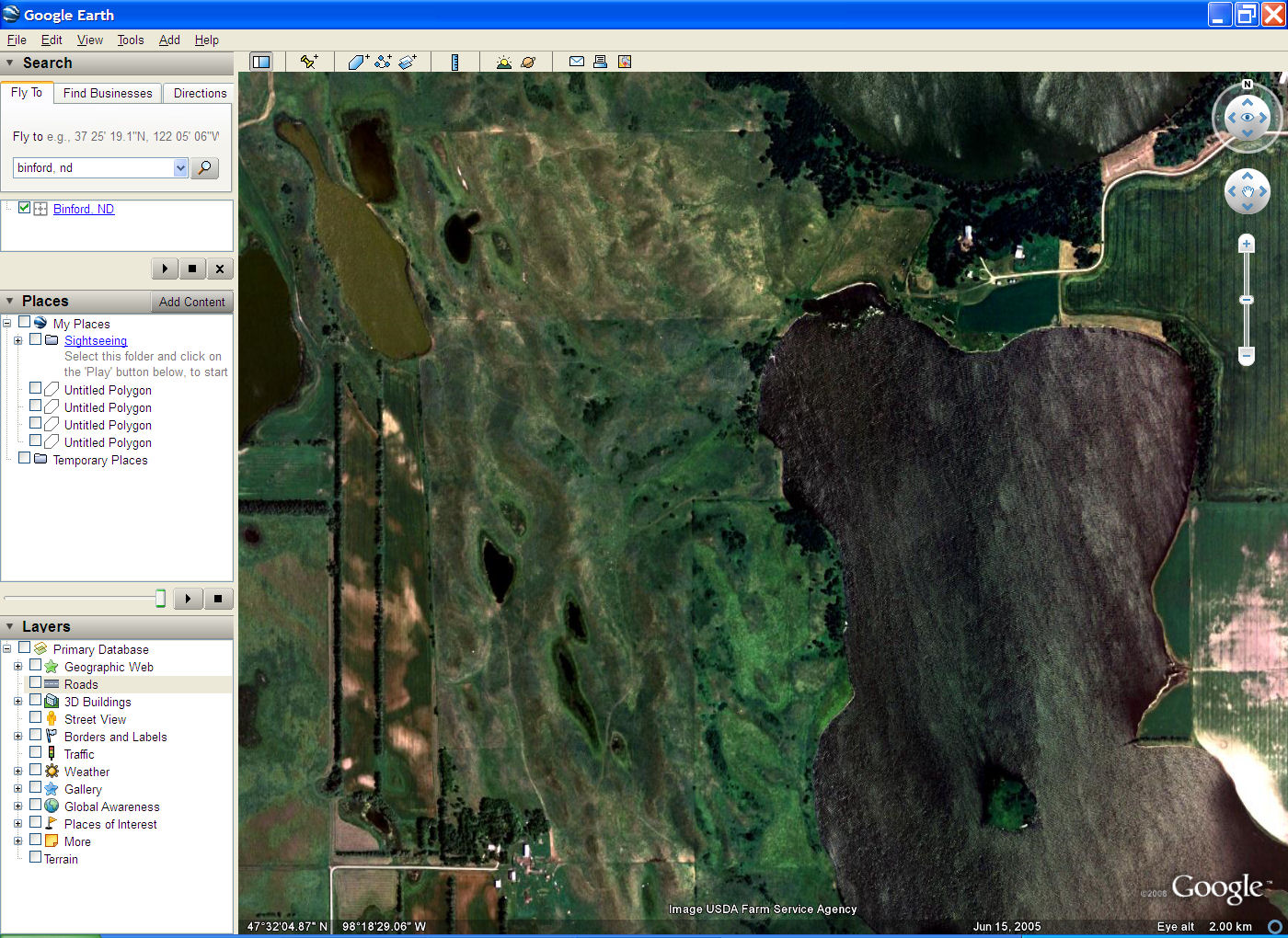The width and height of the screenshot is (1288, 938).
Task: Click the streaming status indicator icon
Action: (x=1275, y=926)
